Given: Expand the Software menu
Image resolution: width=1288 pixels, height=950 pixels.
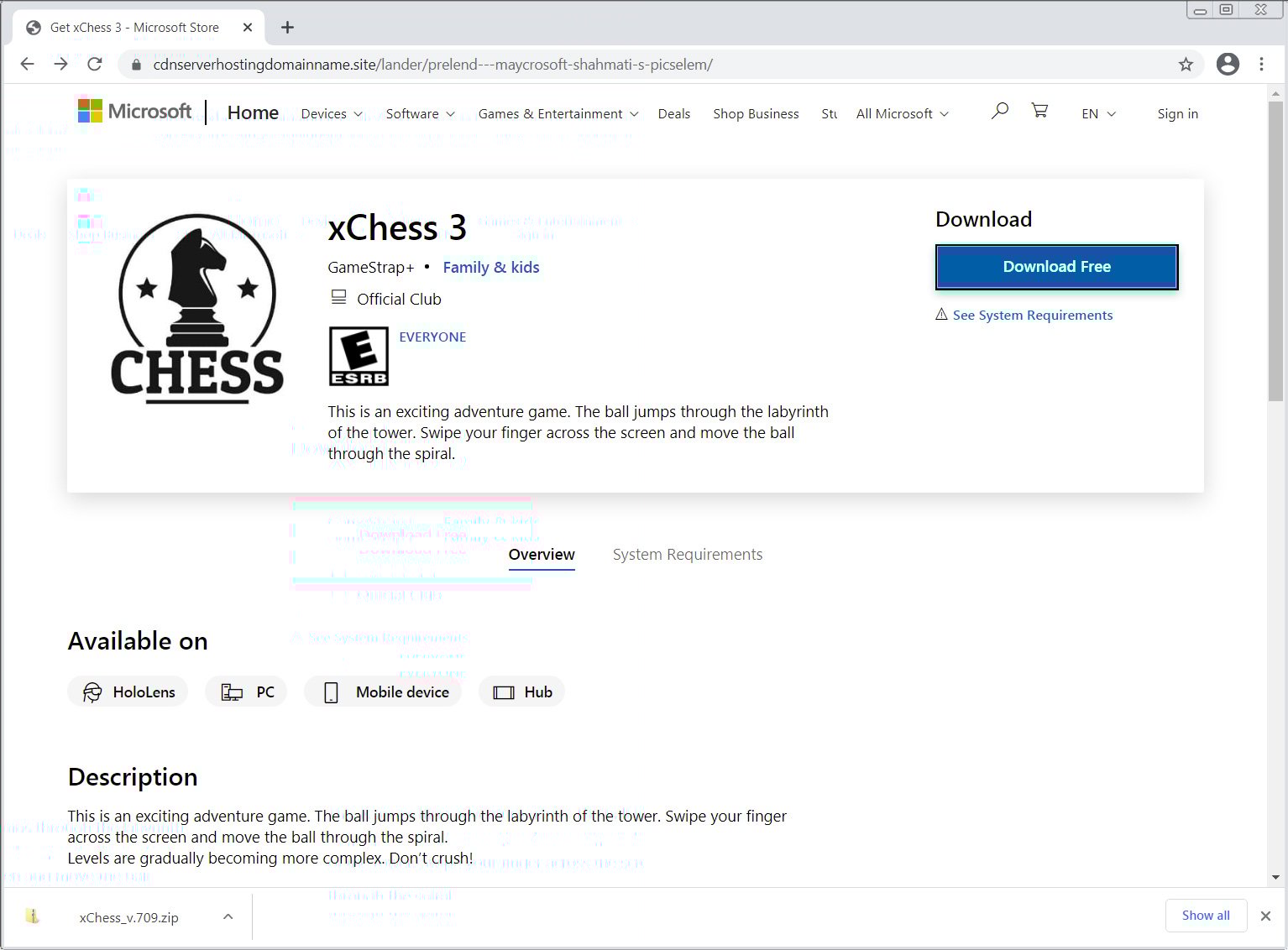Looking at the screenshot, I should [420, 113].
